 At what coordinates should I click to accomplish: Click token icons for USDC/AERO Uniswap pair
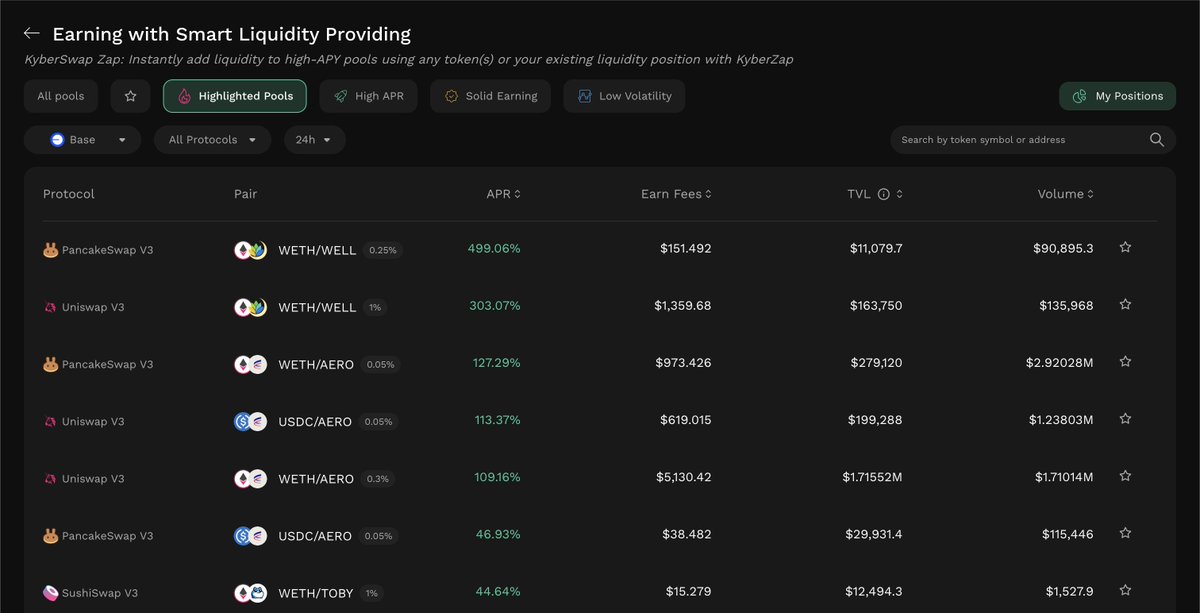[250, 422]
